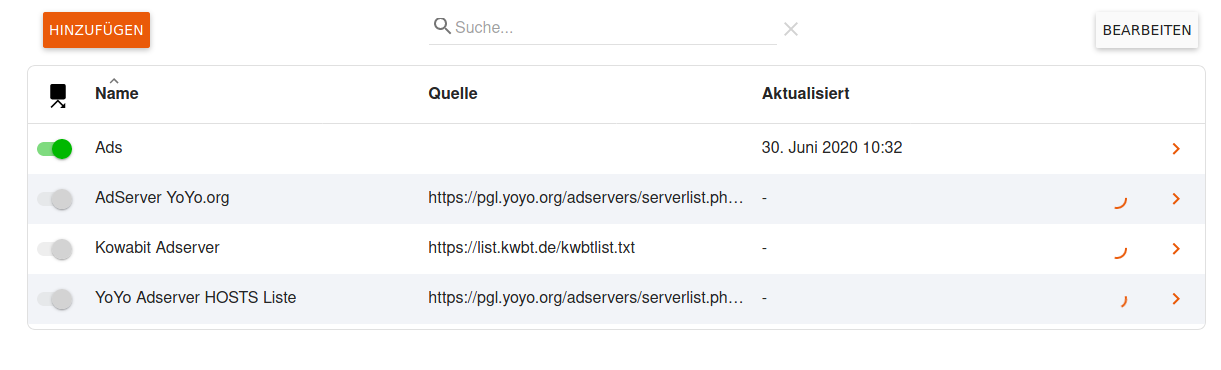This screenshot has height=370, width=1221.
Task: Click the loading spinner for AdServer YoYo.org
Action: pyautogui.click(x=1121, y=201)
